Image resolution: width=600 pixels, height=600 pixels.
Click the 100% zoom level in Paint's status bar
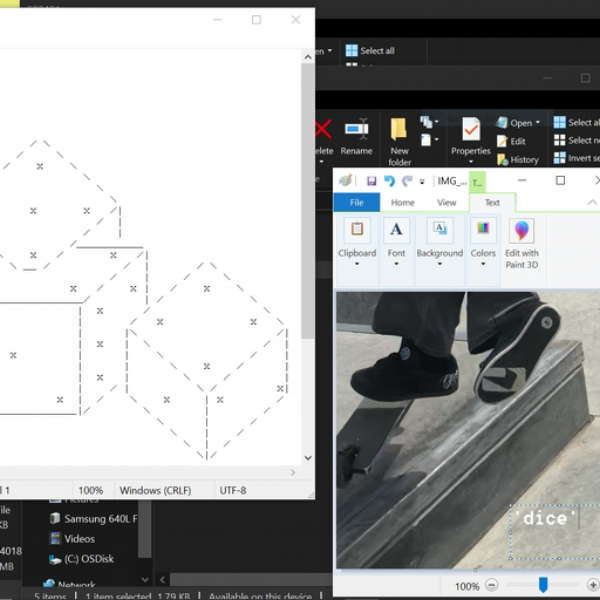467,586
